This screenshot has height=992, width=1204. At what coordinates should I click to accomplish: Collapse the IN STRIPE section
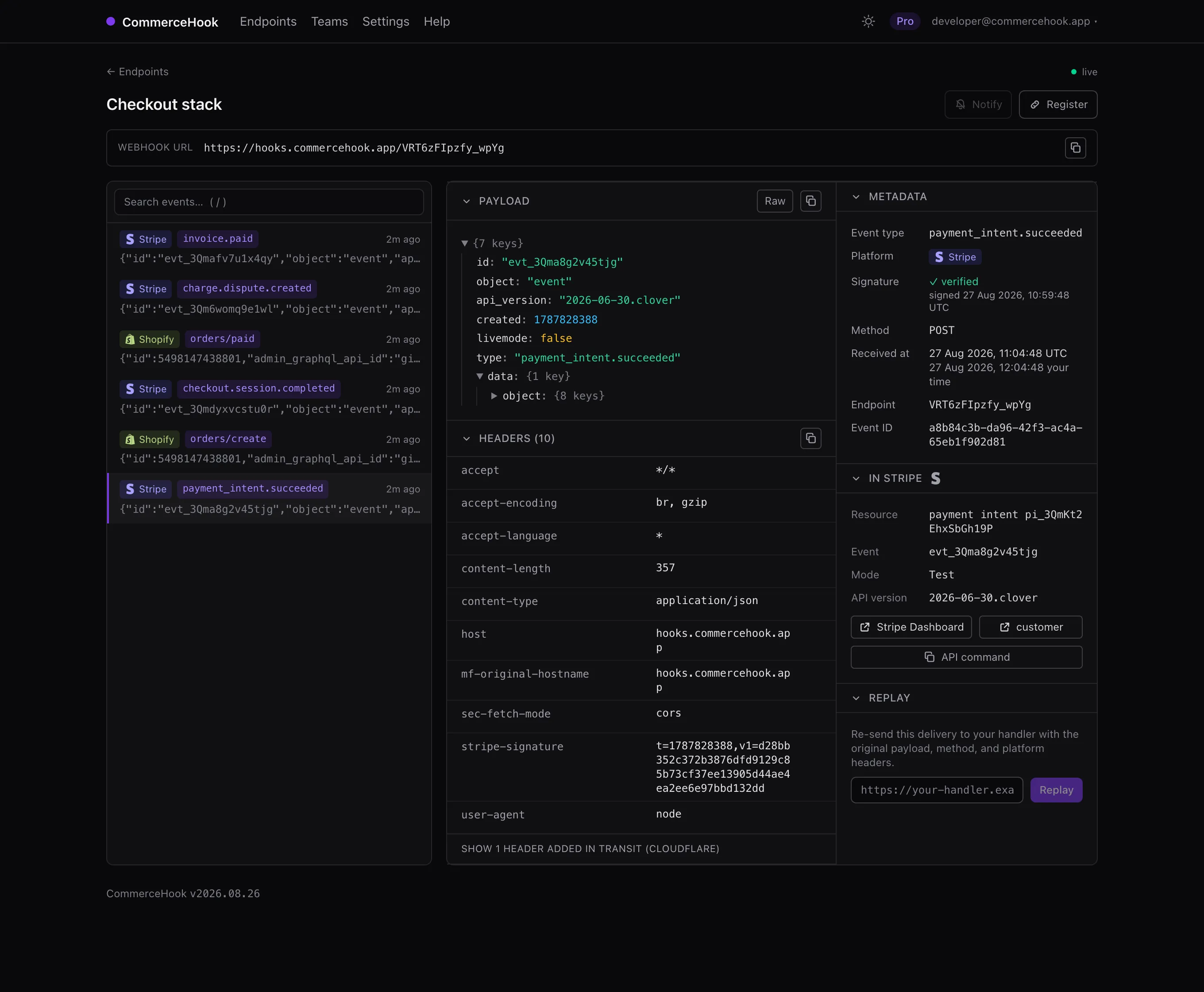[x=856, y=478]
